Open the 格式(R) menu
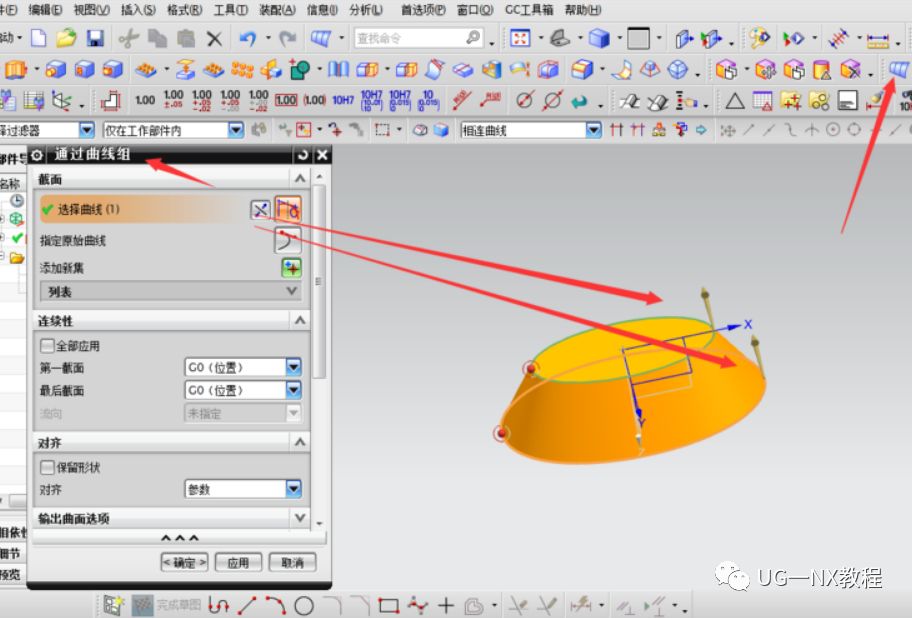 pyautogui.click(x=184, y=9)
